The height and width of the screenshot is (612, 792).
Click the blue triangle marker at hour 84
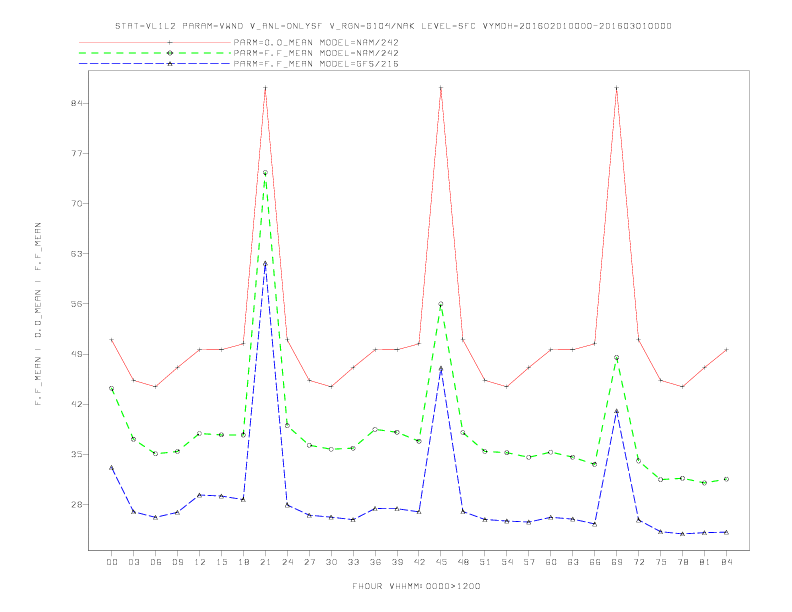coord(726,532)
